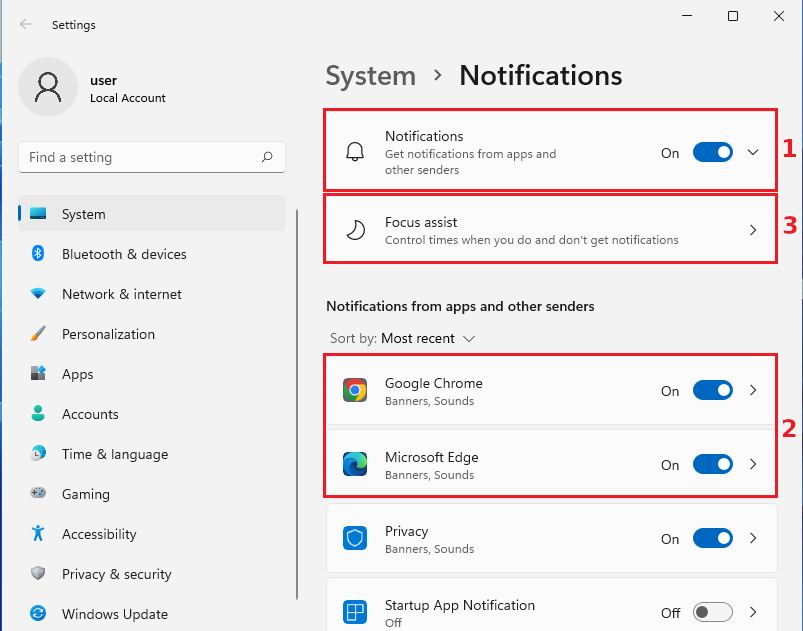Navigate to Apps settings
The width and height of the screenshot is (803, 631).
(152, 373)
